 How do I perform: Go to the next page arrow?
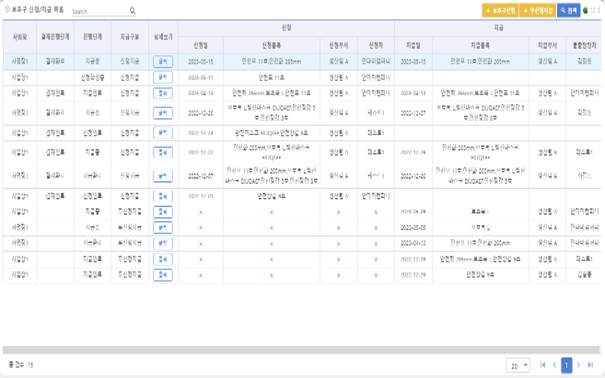(x=578, y=365)
